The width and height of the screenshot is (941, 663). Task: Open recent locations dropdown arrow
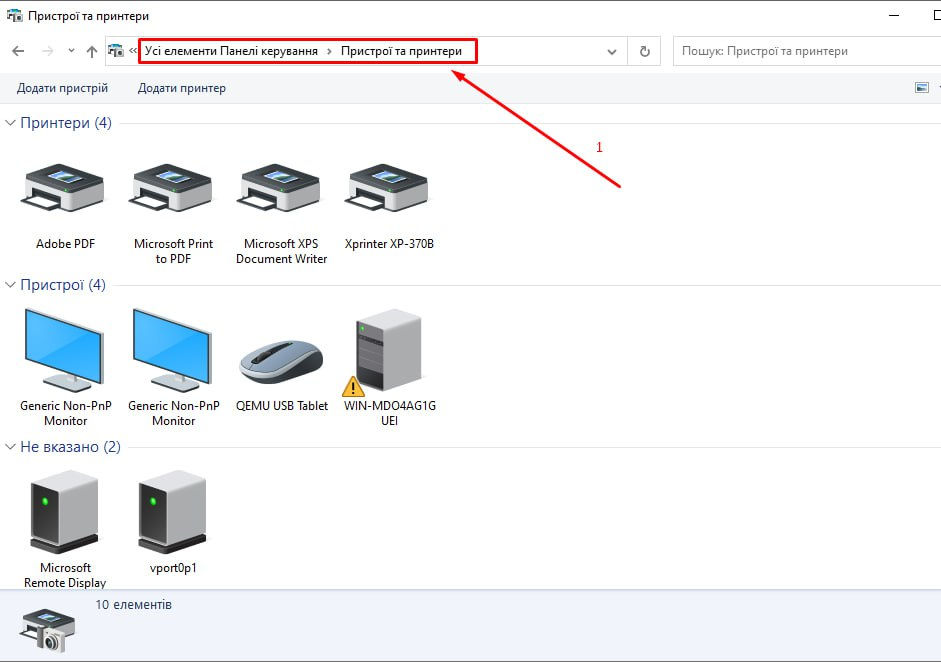point(71,51)
